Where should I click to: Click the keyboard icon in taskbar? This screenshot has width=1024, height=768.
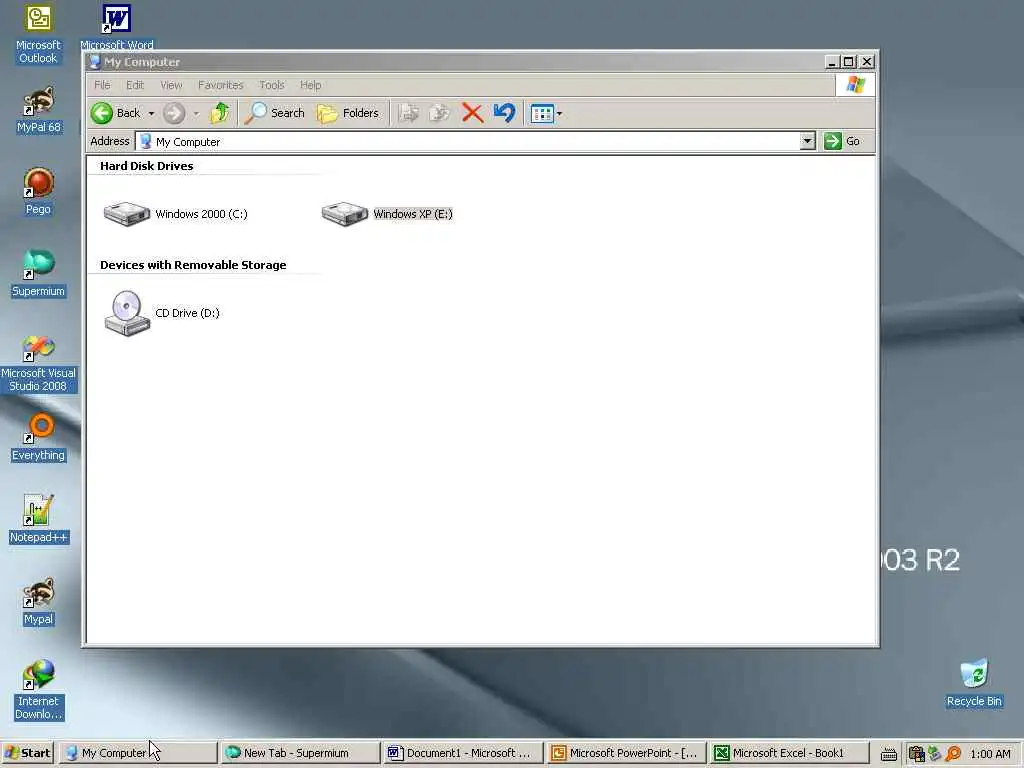click(x=888, y=754)
